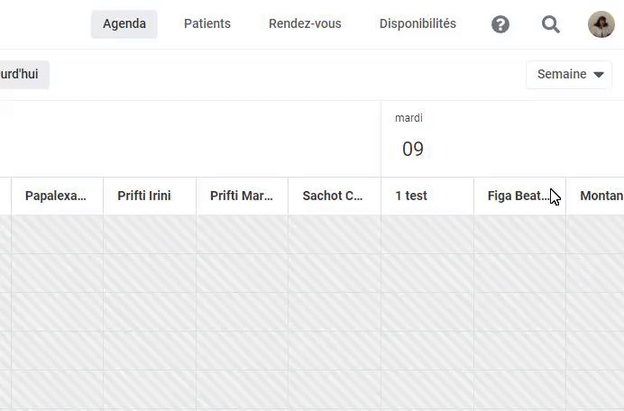The image size is (624, 411).
Task: Select the mardi 09 day header
Action: point(412,140)
